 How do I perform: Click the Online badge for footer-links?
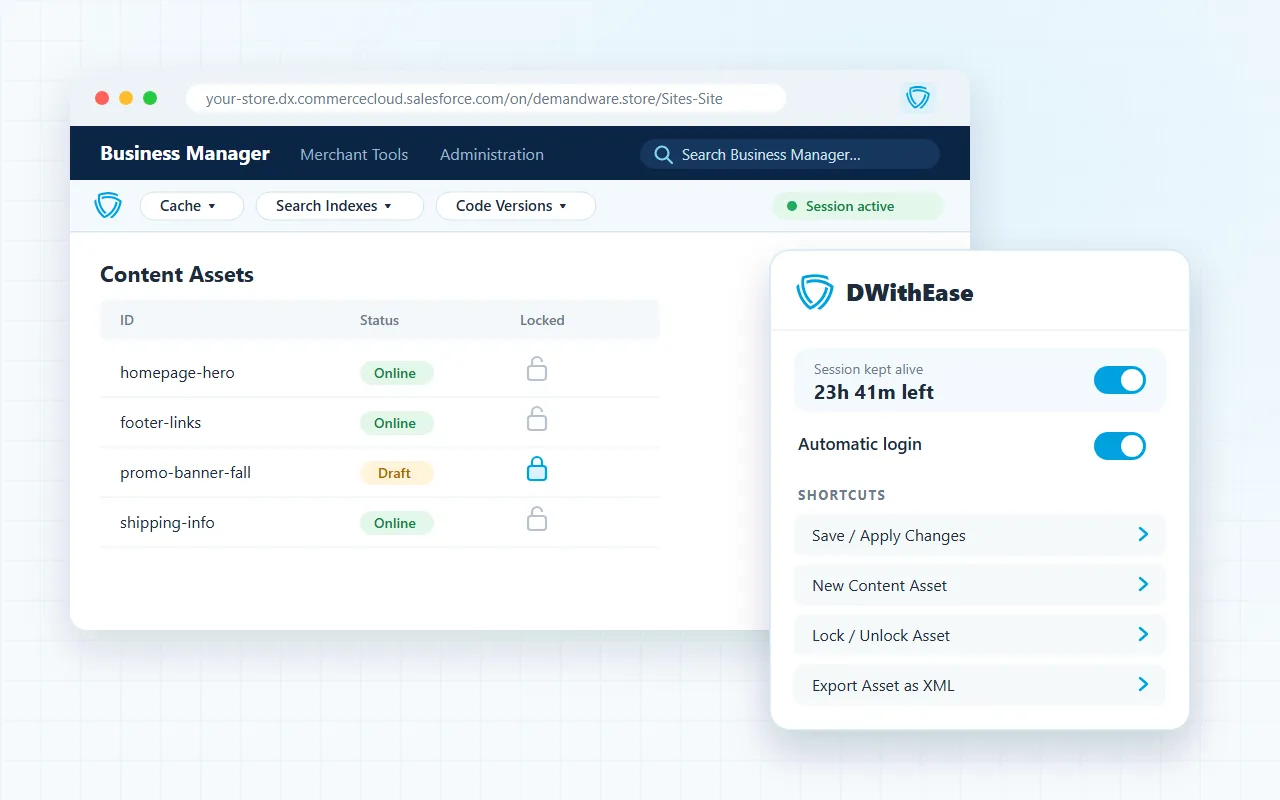tap(397, 423)
